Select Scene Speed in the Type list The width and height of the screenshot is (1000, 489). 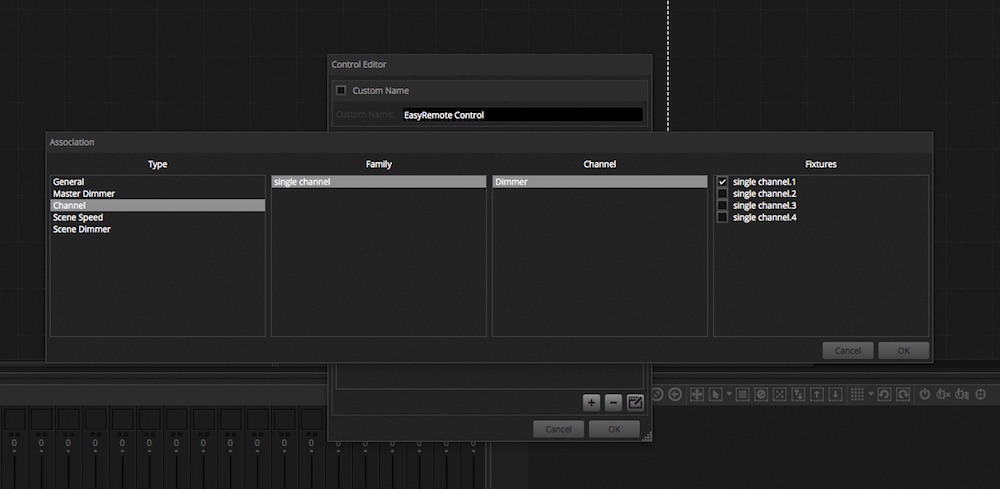(158, 217)
